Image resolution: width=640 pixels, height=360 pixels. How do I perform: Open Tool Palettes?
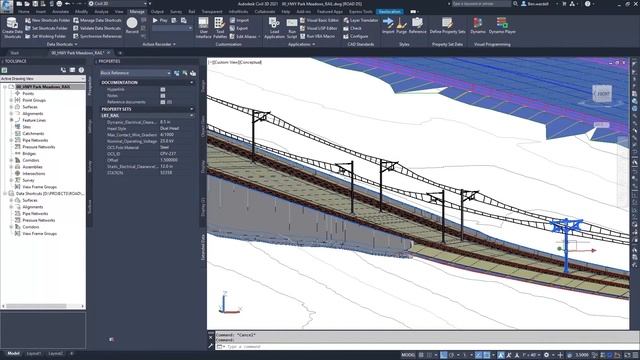click(x=220, y=28)
